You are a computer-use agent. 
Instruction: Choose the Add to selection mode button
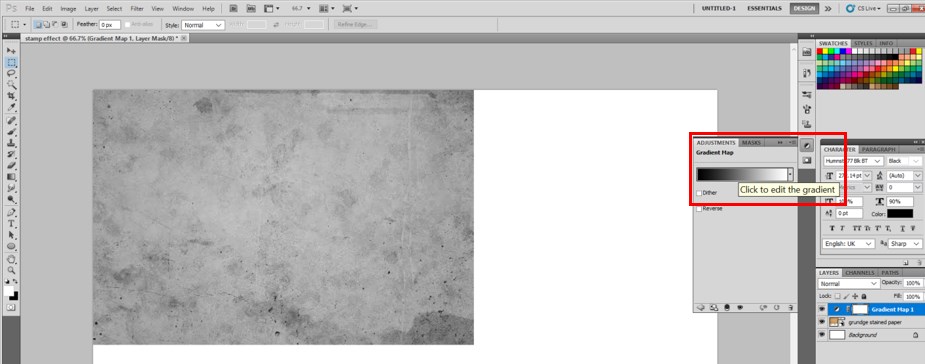point(46,25)
